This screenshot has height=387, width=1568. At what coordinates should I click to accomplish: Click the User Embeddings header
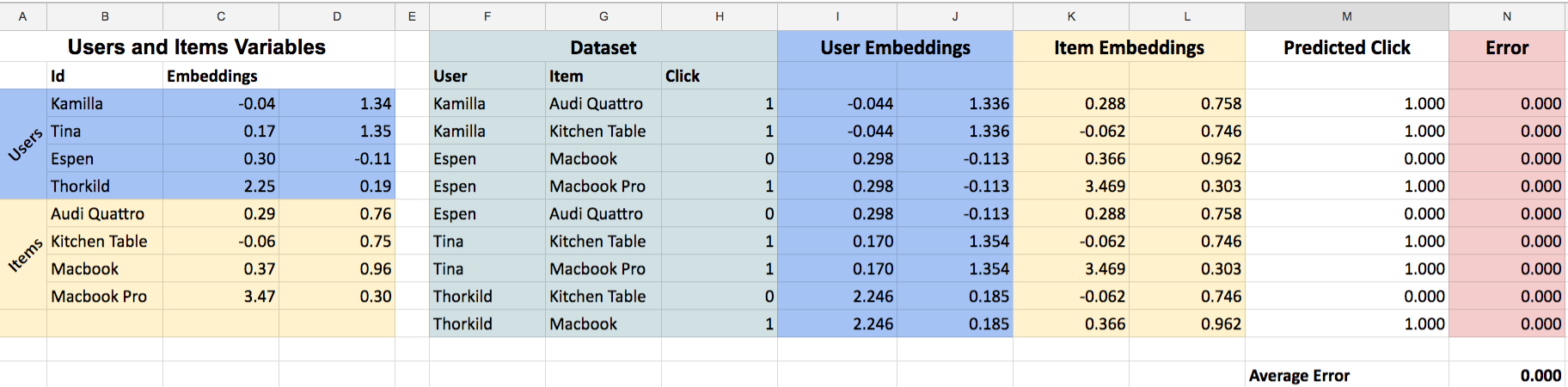[x=895, y=47]
